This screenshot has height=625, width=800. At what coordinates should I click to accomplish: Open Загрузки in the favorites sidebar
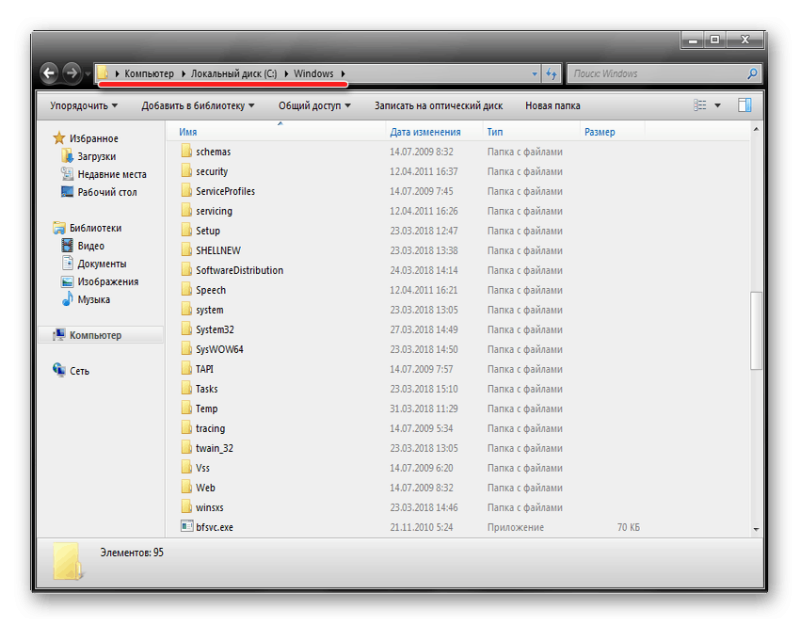[x=96, y=157]
